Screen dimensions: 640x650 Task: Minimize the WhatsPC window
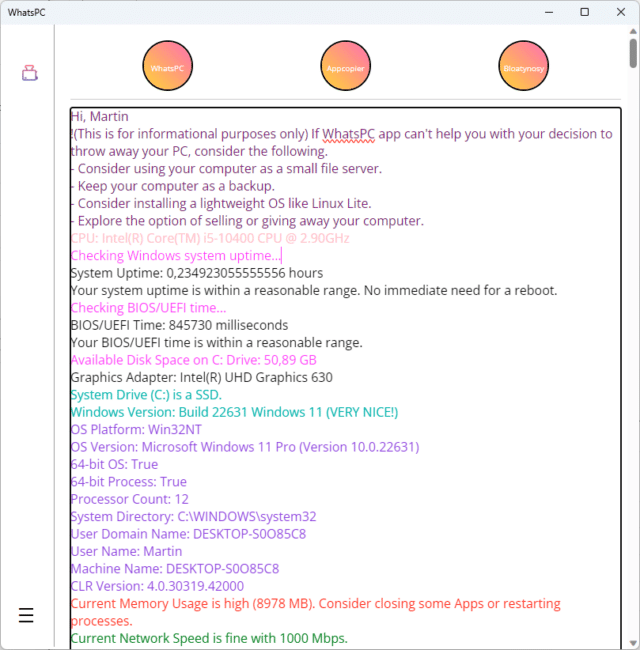tap(549, 12)
